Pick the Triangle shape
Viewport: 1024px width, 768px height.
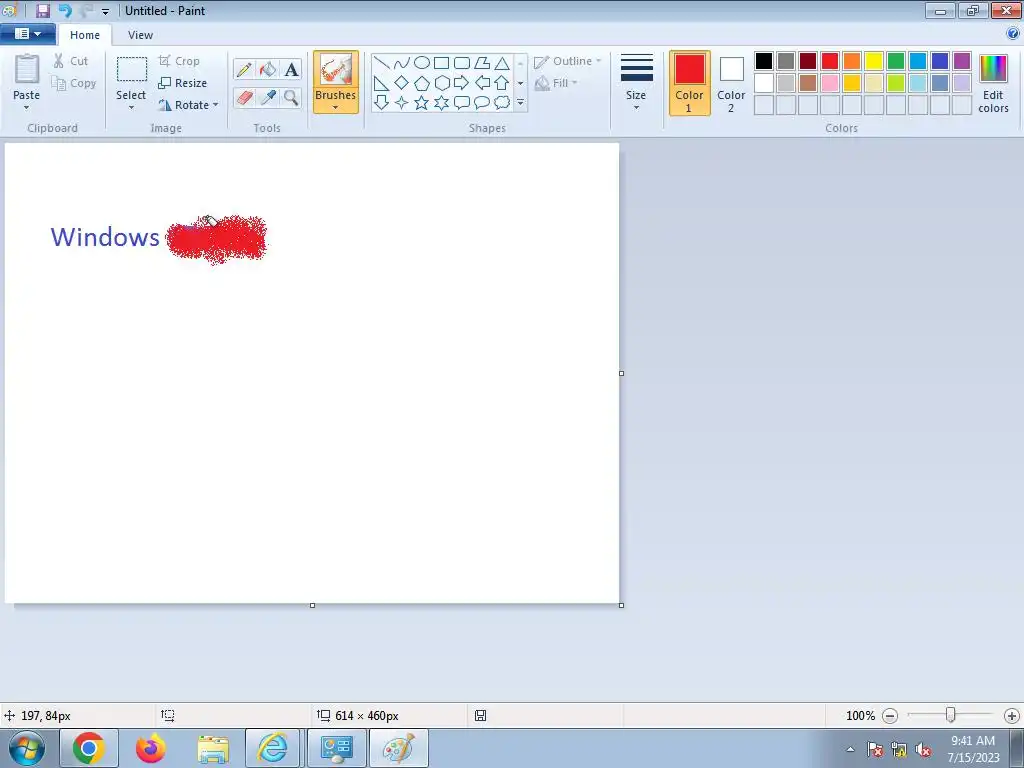(x=502, y=63)
